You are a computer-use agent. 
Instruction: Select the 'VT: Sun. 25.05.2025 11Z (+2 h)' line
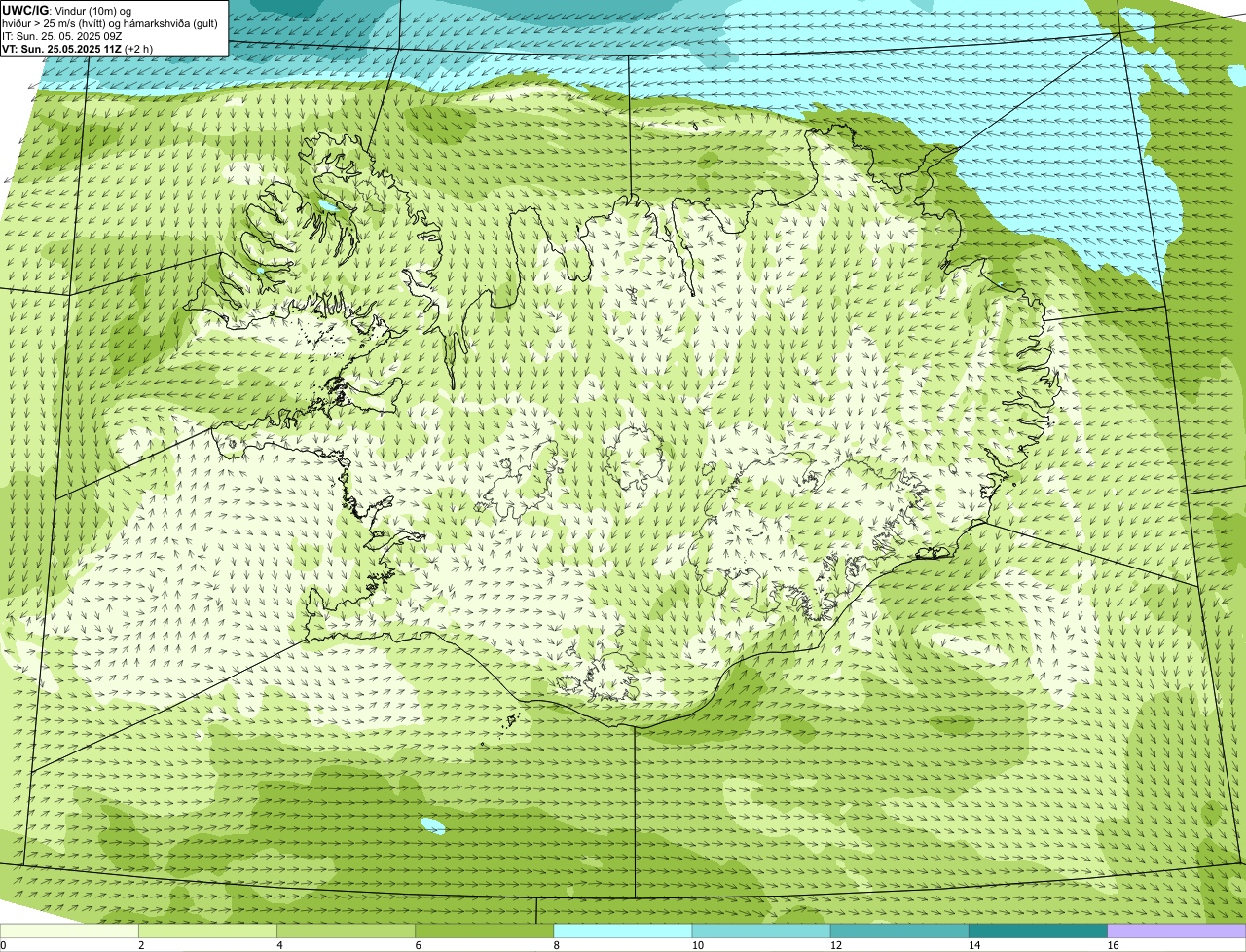tap(77, 48)
